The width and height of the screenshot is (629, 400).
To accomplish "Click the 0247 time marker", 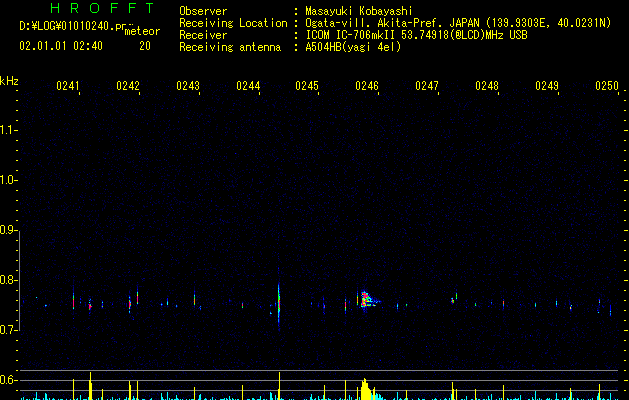I will pyautogui.click(x=427, y=86).
